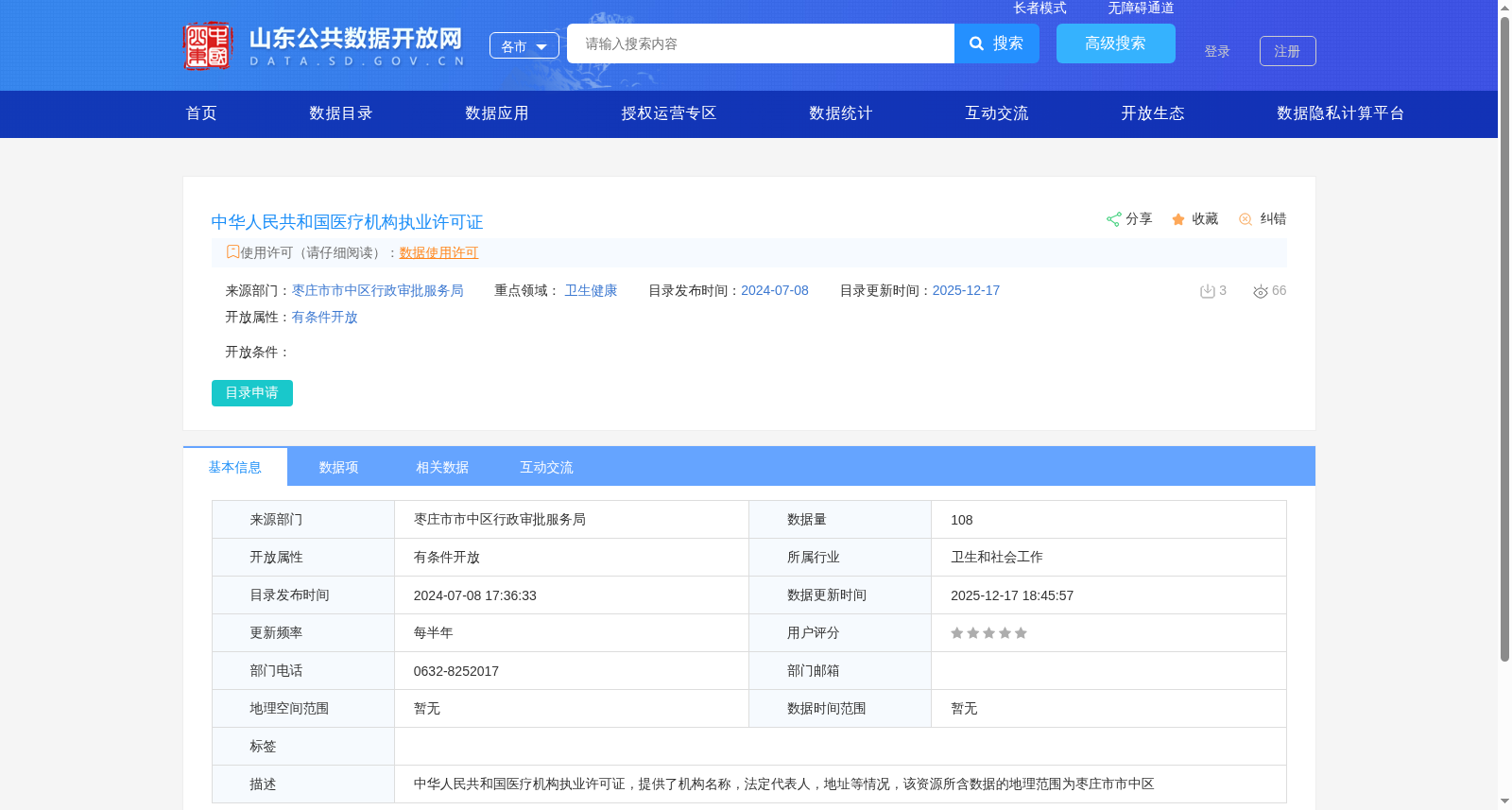
Task: Click source department 枣庄市市中区行政审批服务局 link
Action: [x=378, y=291]
